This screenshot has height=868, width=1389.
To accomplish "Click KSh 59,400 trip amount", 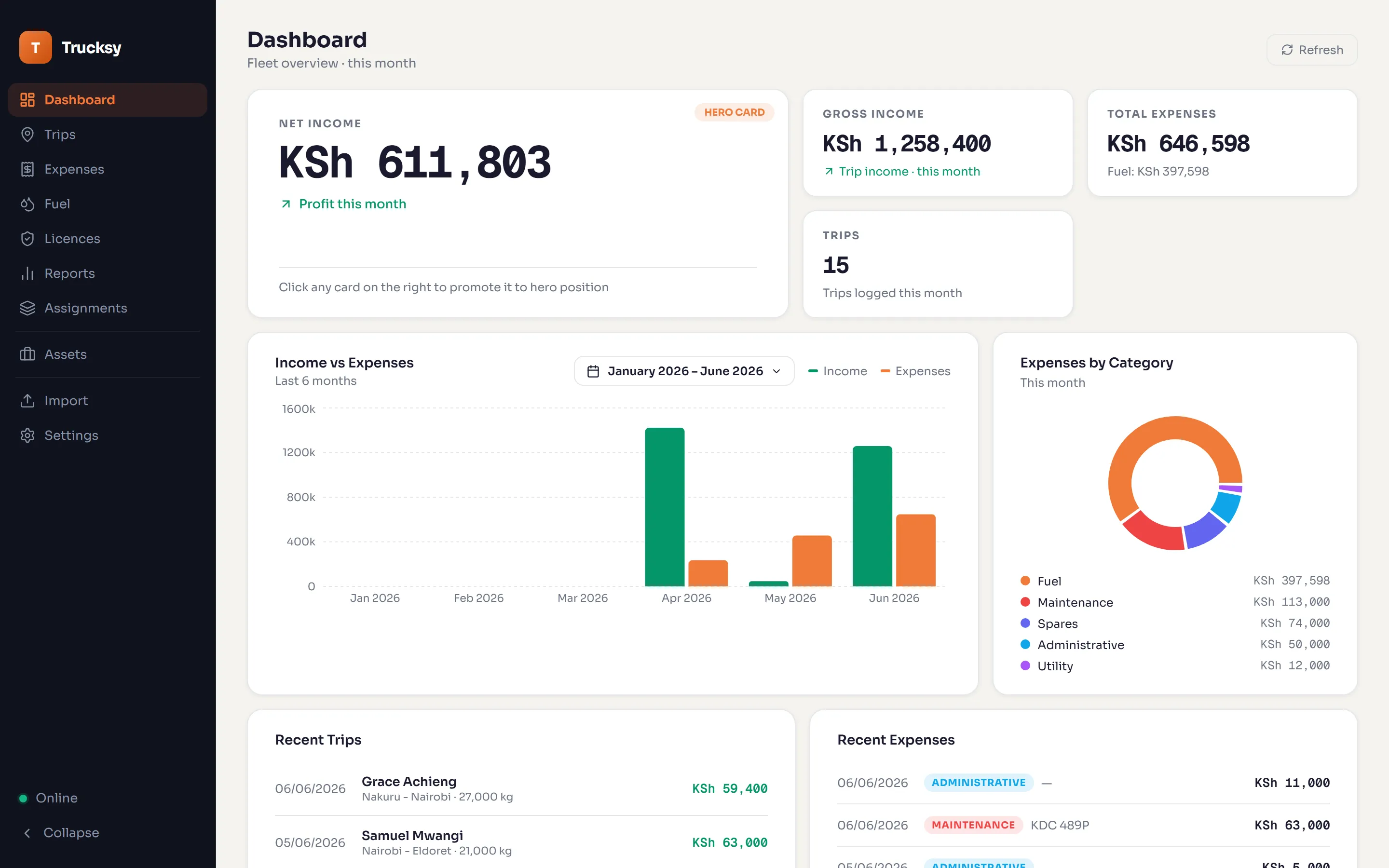I will pos(730,789).
